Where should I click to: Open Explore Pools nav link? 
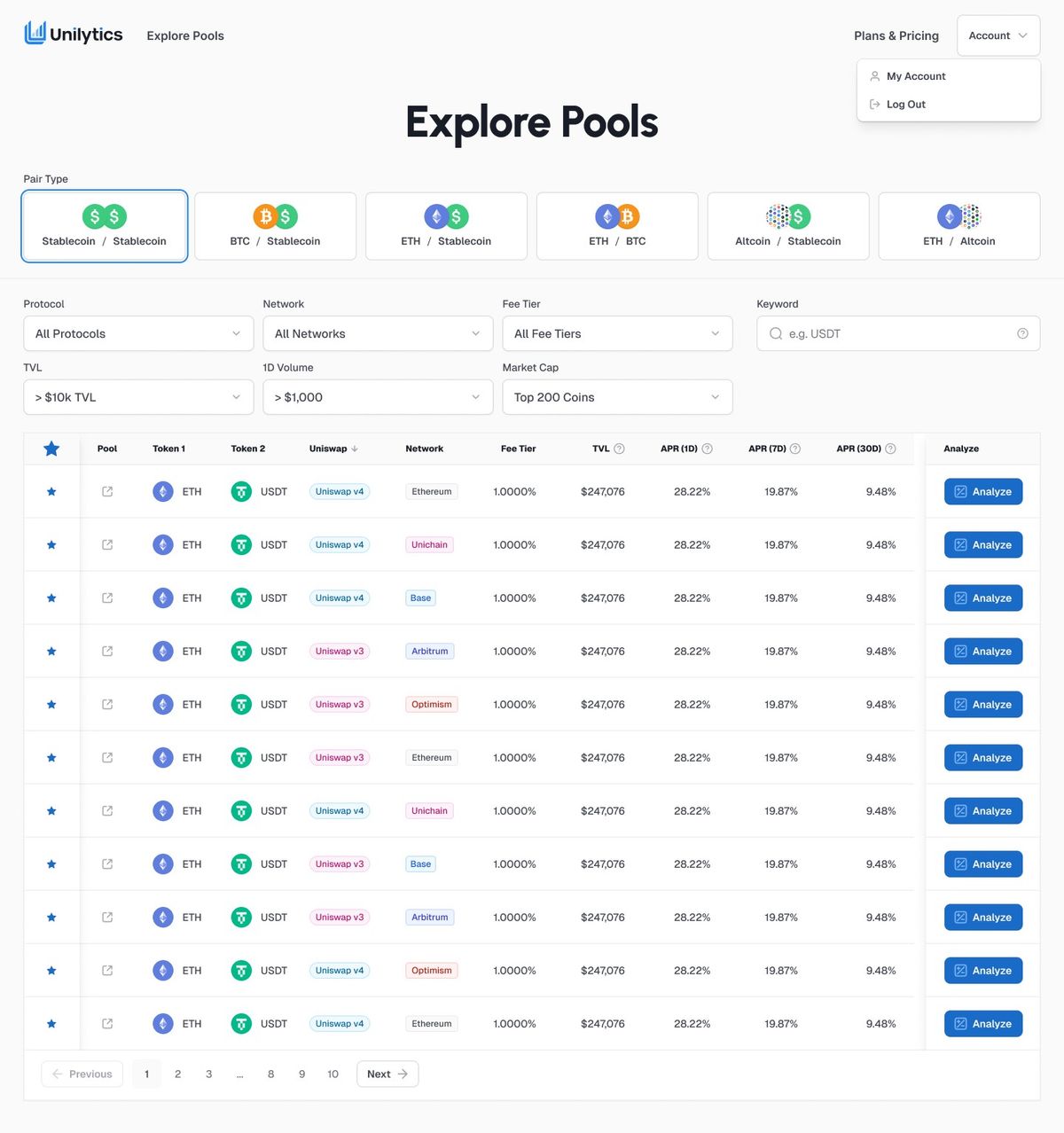[x=185, y=35]
